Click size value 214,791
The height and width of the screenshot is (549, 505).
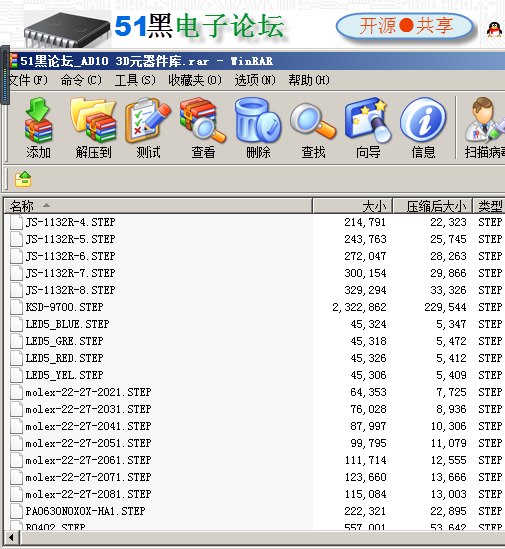(x=365, y=222)
